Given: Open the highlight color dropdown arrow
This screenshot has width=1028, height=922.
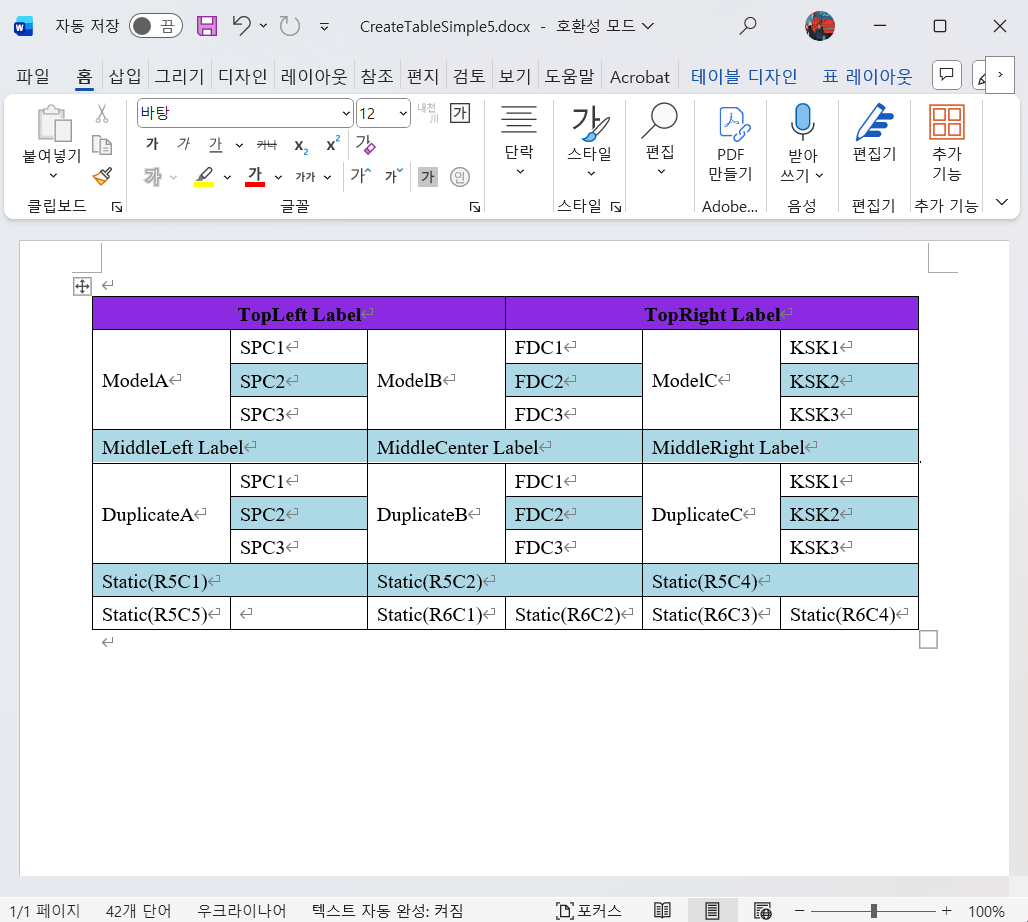Looking at the screenshot, I should (x=227, y=177).
